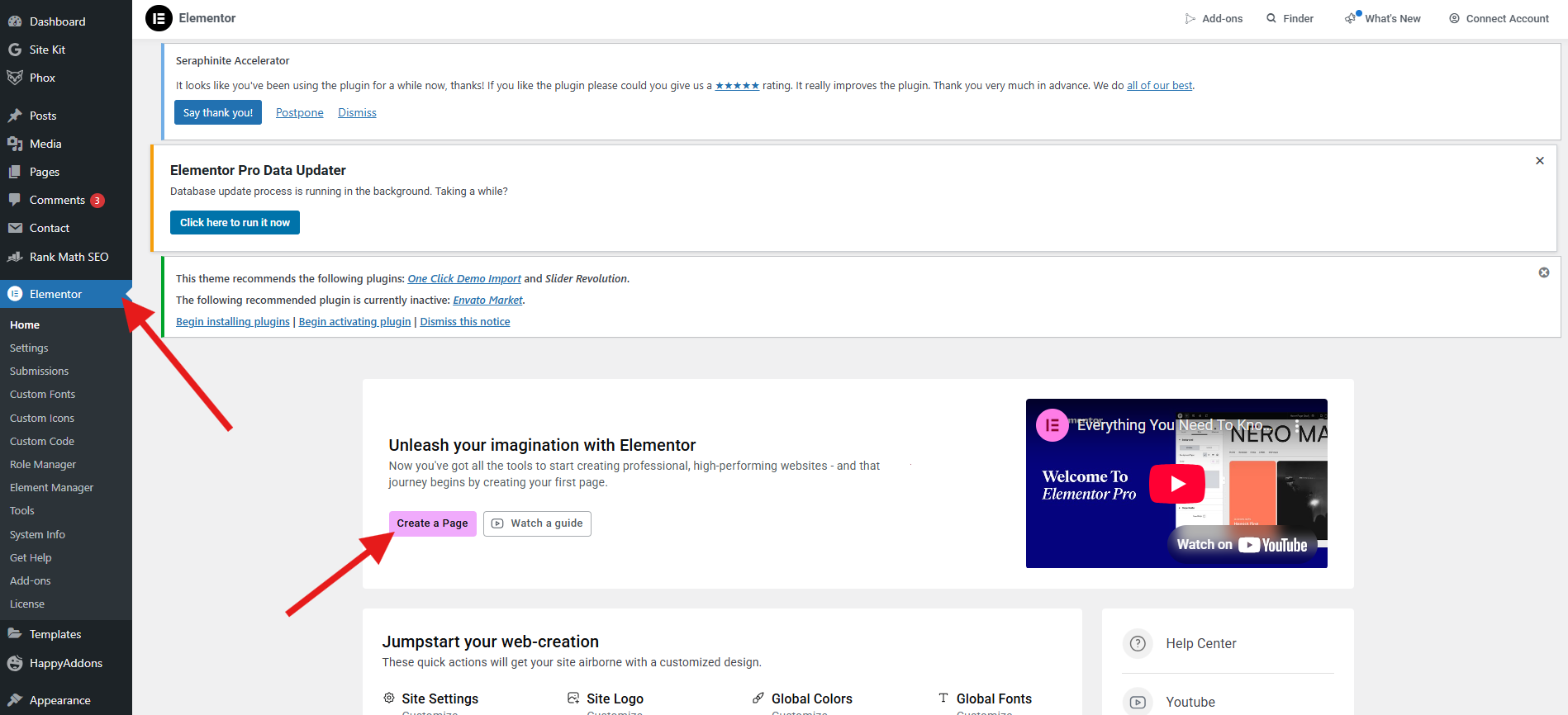The width and height of the screenshot is (1568, 715).
Task: Click Watch on YouTube in video
Action: tap(1242, 545)
